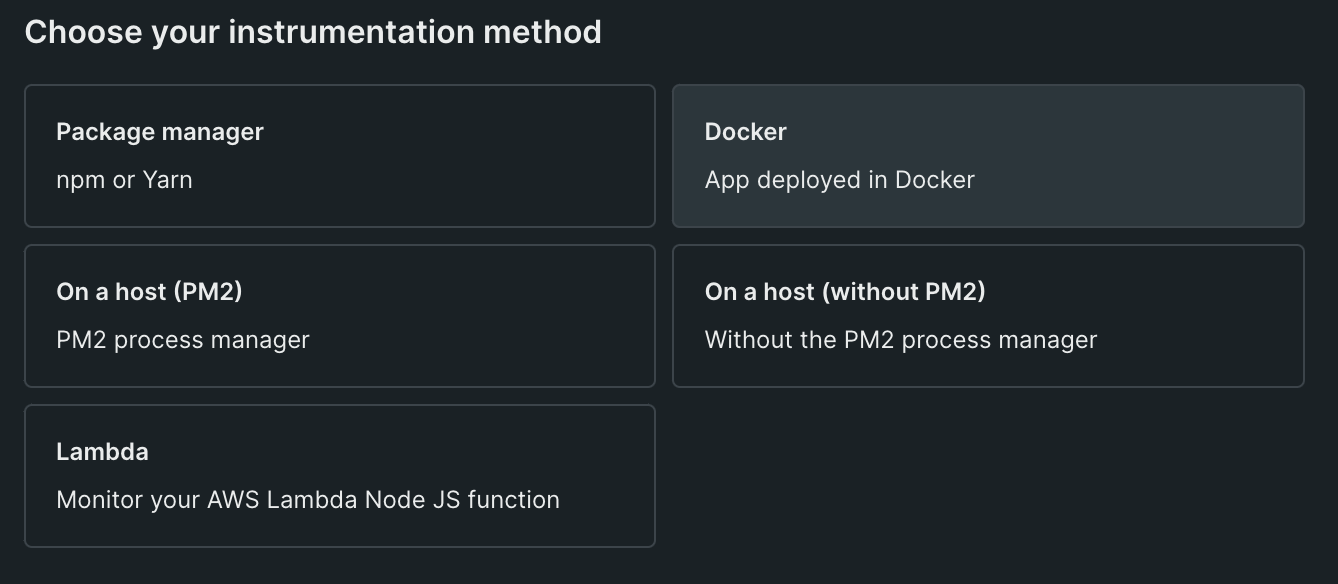Click the "Package manager" title text
The height and width of the screenshot is (584, 1338).
pos(160,132)
